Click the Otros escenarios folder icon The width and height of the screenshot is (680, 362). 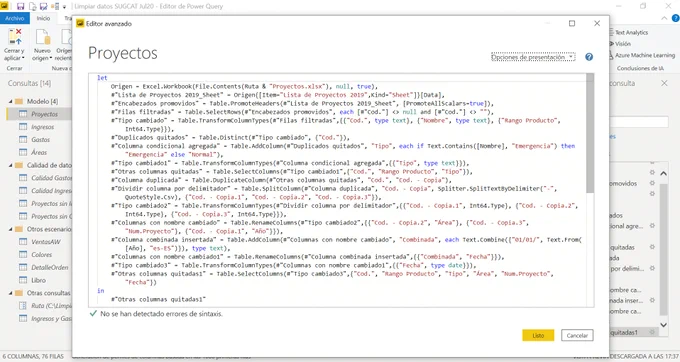(19, 229)
